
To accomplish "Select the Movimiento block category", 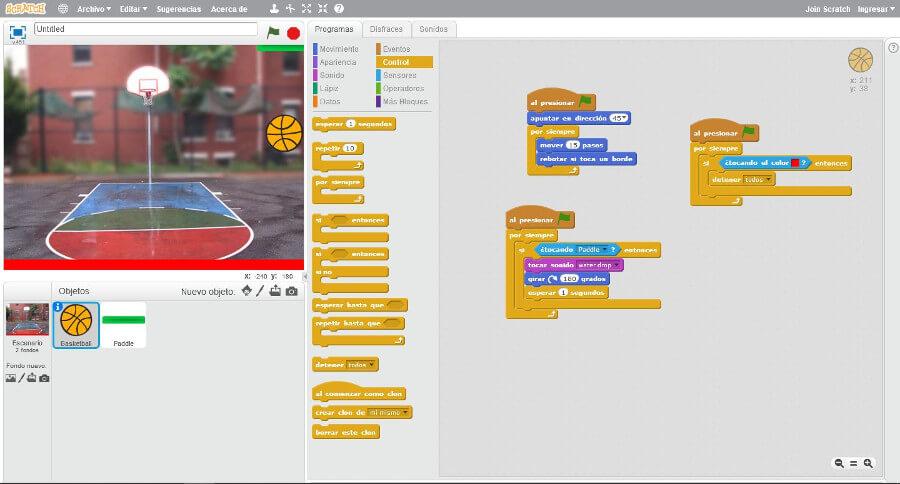I will pos(339,49).
